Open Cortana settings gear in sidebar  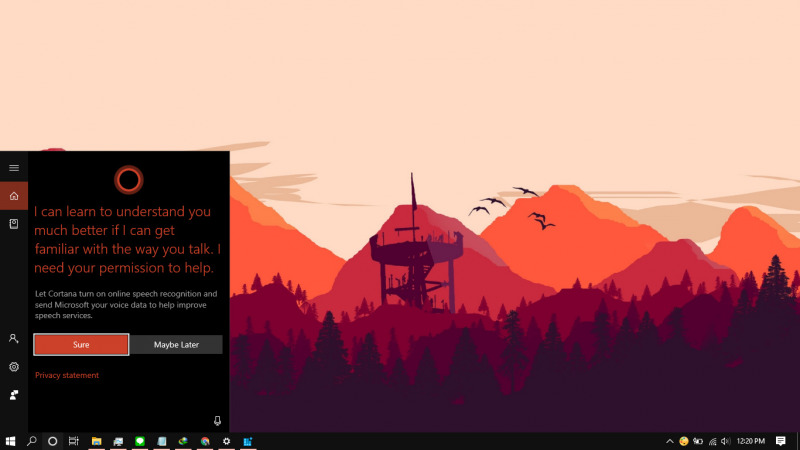(14, 366)
